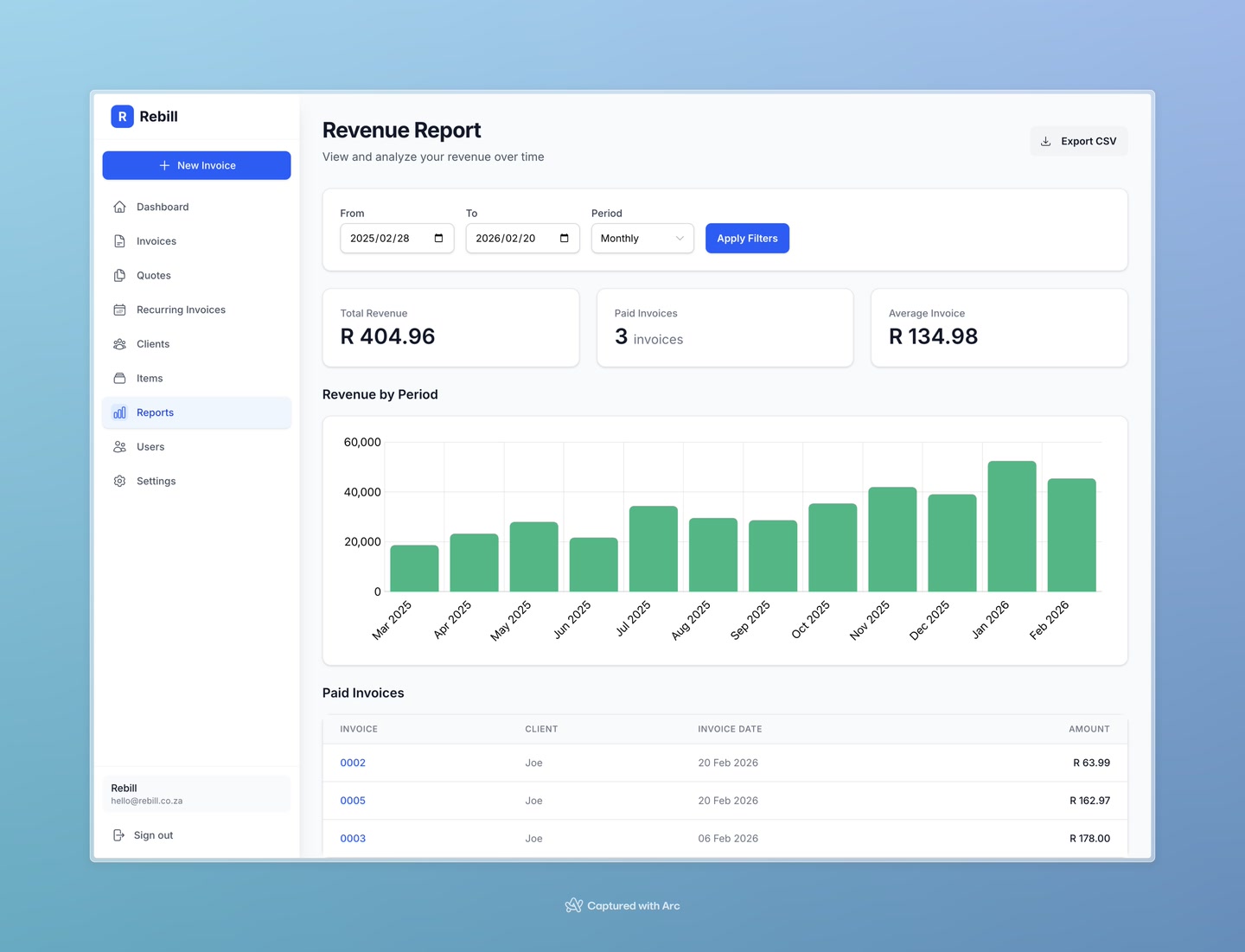
Task: Switch to the Reports section
Action: click(155, 412)
